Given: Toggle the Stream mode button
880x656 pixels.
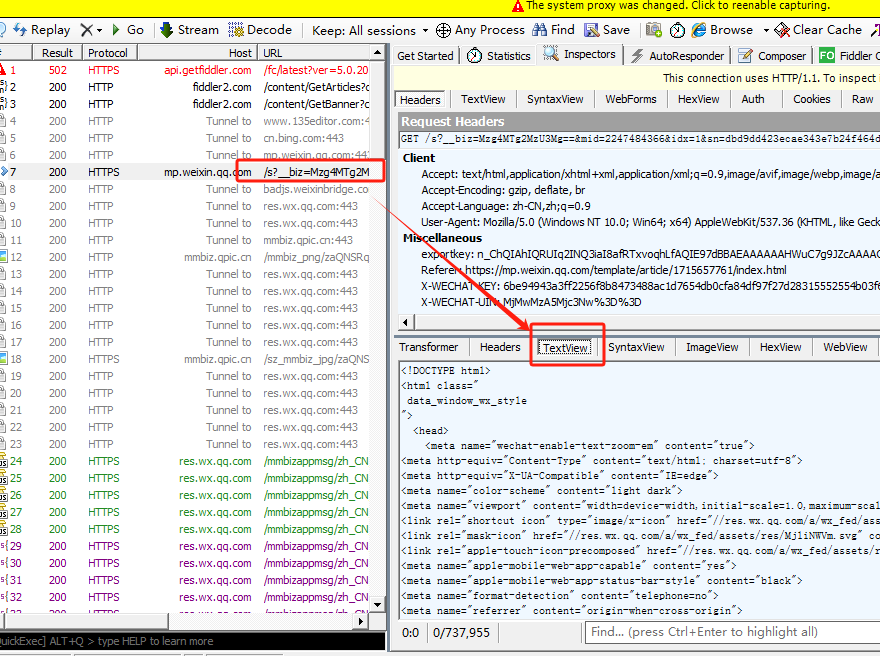Looking at the screenshot, I should [x=190, y=30].
